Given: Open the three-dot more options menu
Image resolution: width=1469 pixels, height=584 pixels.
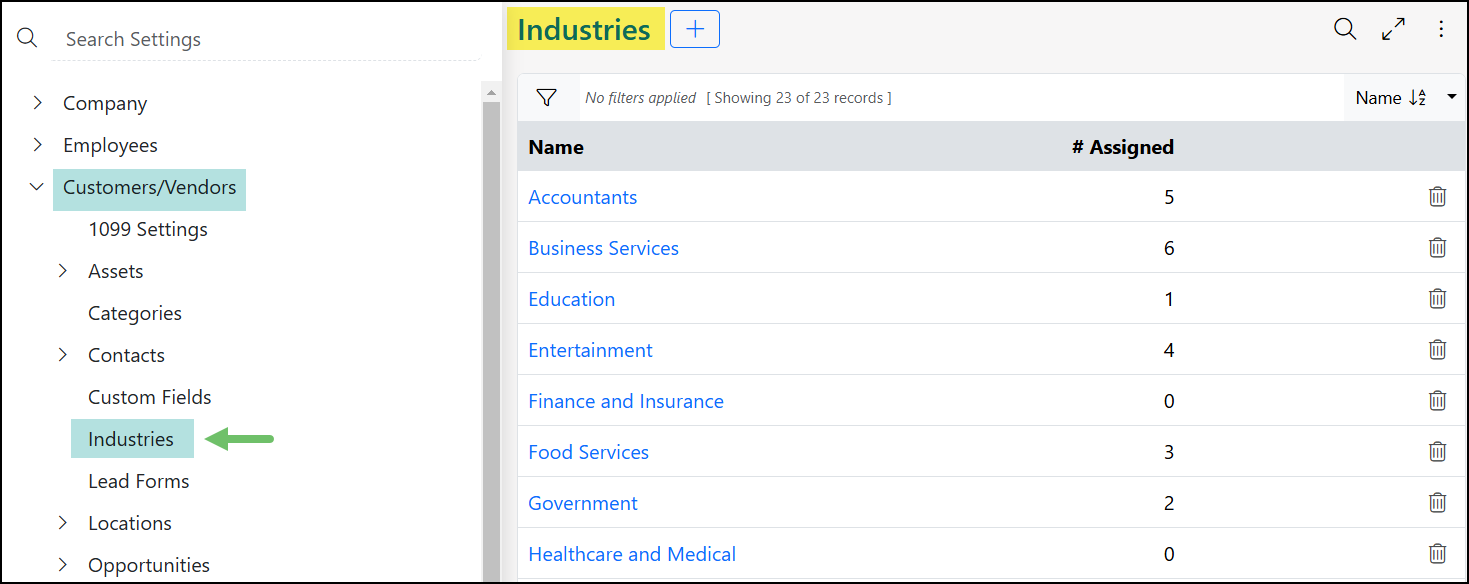Looking at the screenshot, I should [1441, 29].
